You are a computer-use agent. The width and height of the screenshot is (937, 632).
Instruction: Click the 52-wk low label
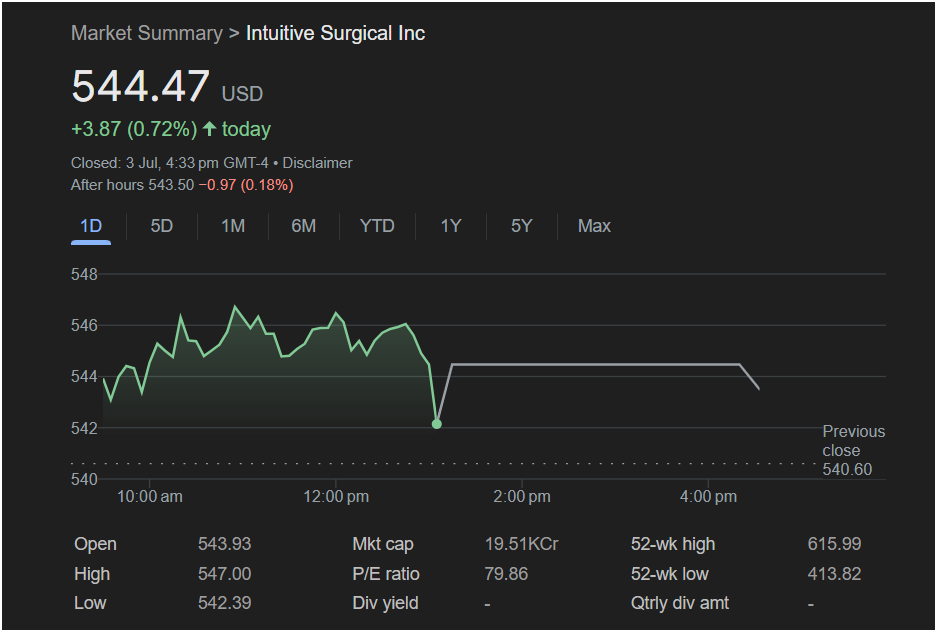pyautogui.click(x=670, y=574)
